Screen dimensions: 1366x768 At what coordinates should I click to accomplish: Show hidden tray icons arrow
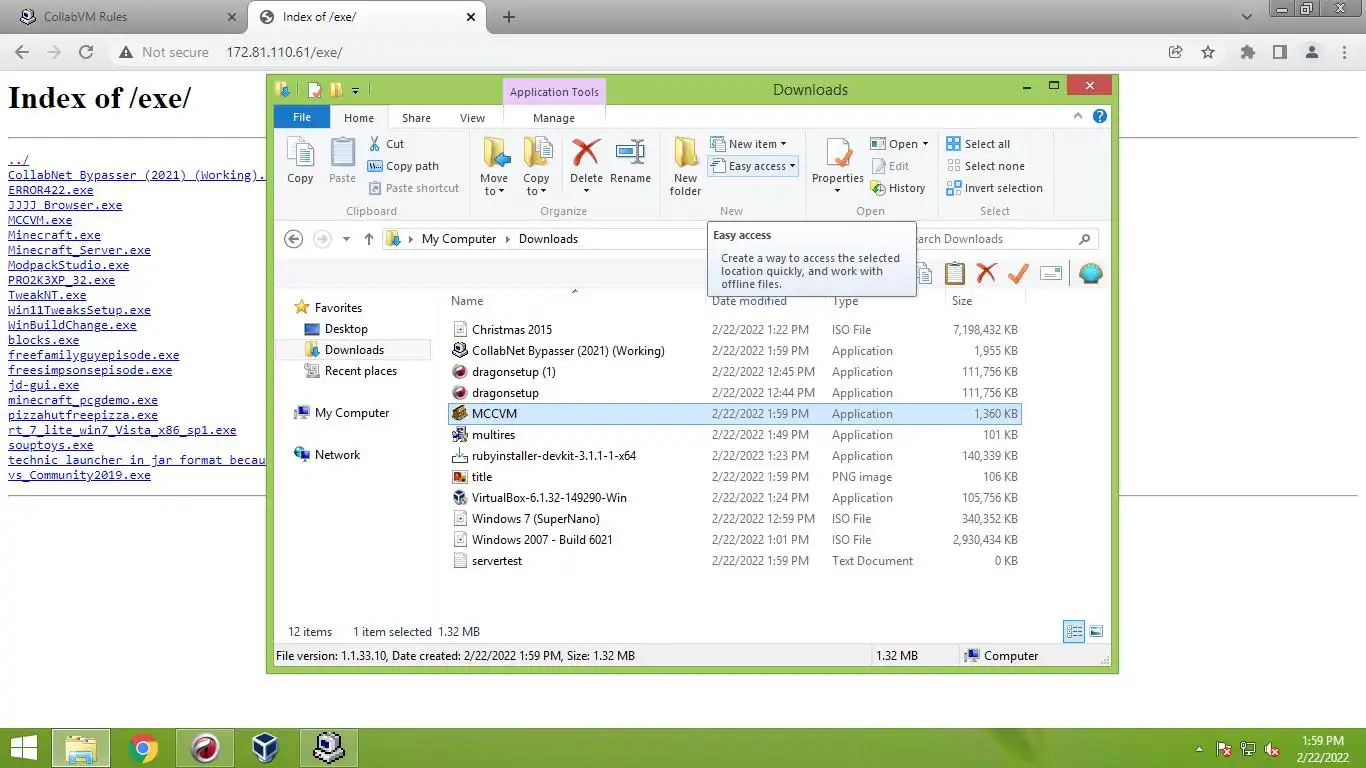coord(1200,749)
